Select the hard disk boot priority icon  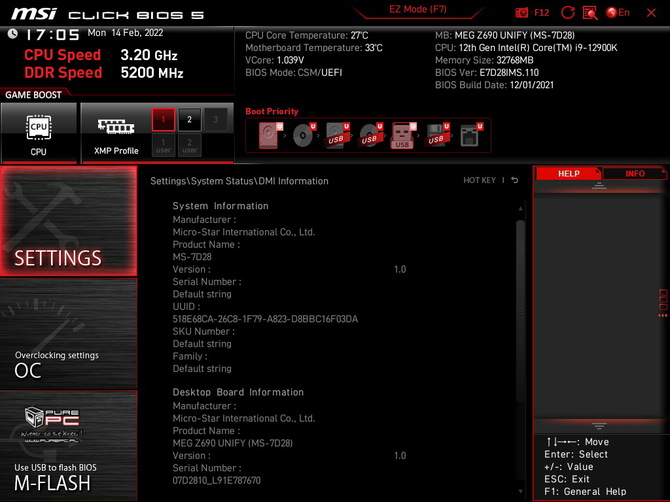pyautogui.click(x=270, y=135)
